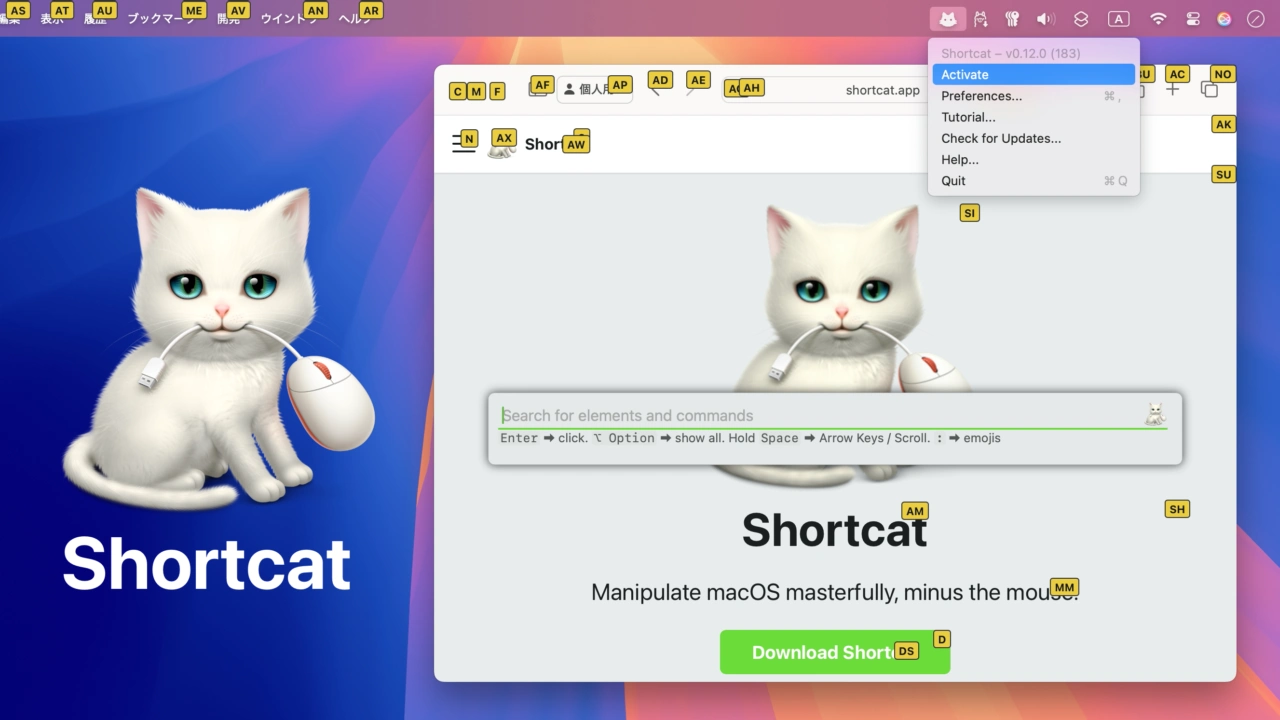Click the keys password manager menu bar icon
This screenshot has height=720, width=1280.
1012,19
